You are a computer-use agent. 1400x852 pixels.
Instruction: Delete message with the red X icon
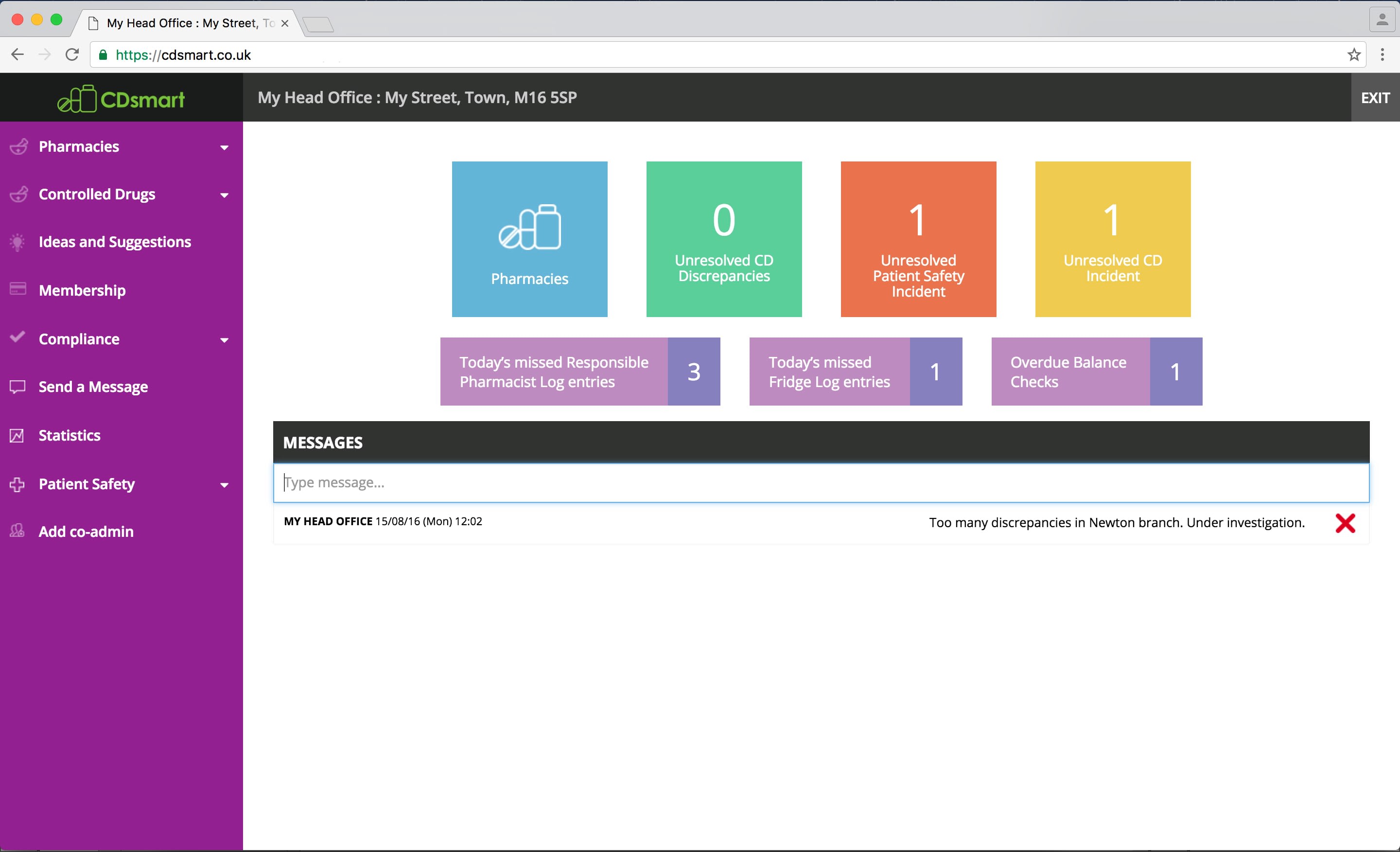1344,522
